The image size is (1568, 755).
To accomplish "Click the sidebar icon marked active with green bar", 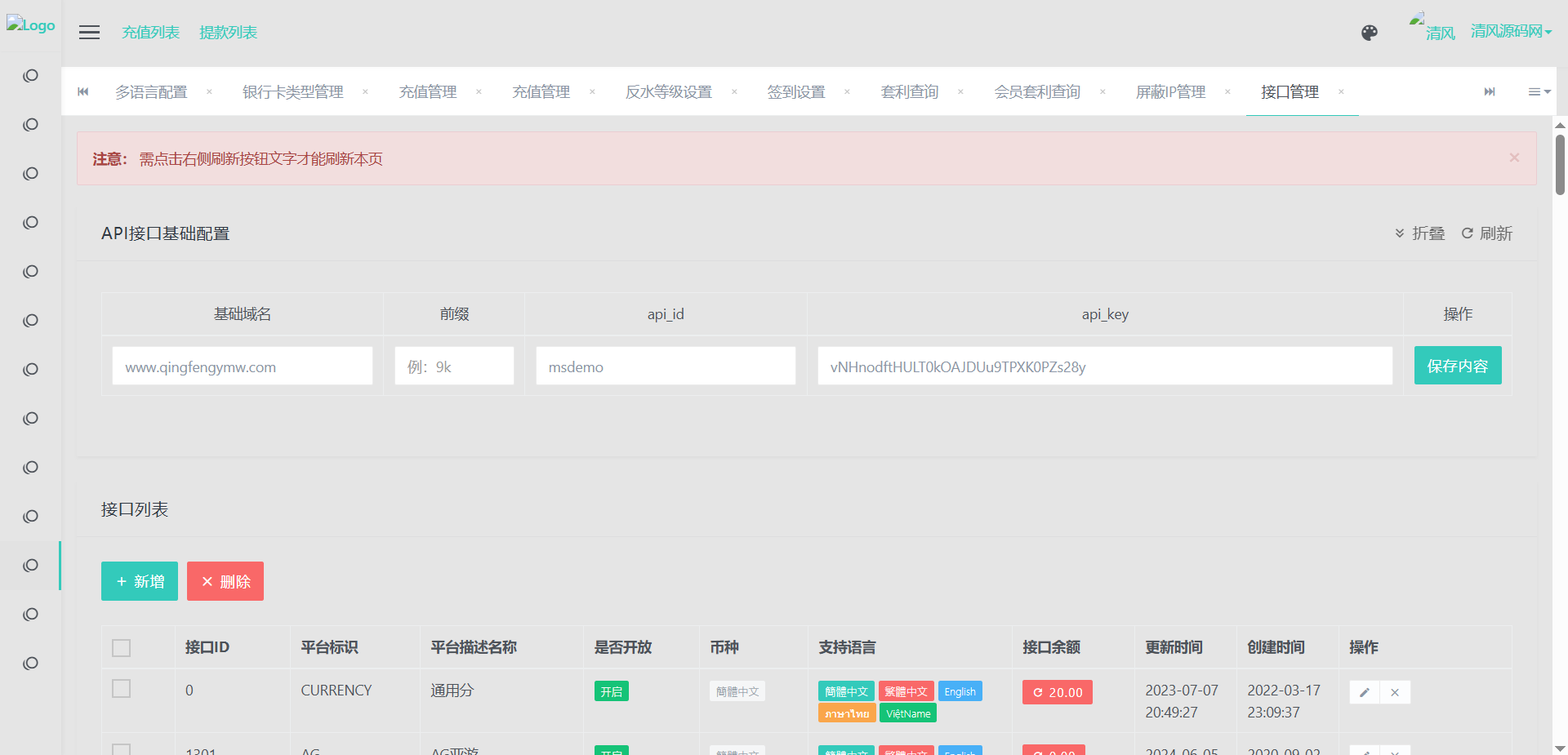I will click(31, 565).
